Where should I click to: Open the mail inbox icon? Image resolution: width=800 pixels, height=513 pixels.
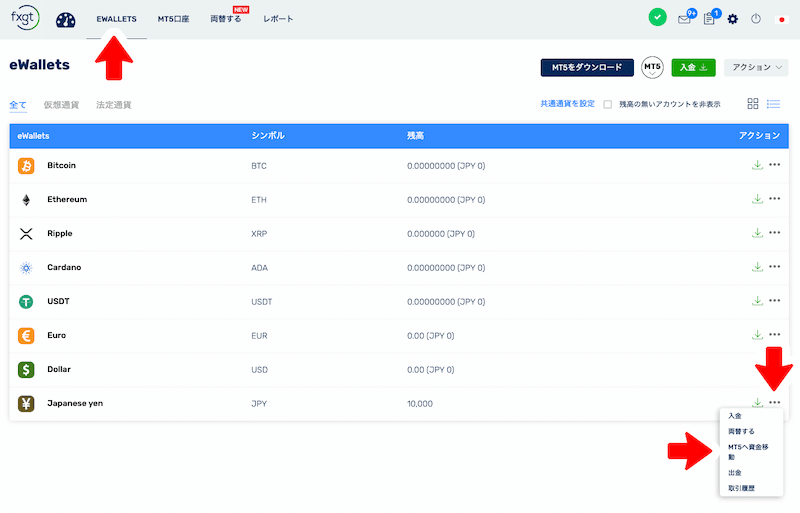(x=684, y=19)
